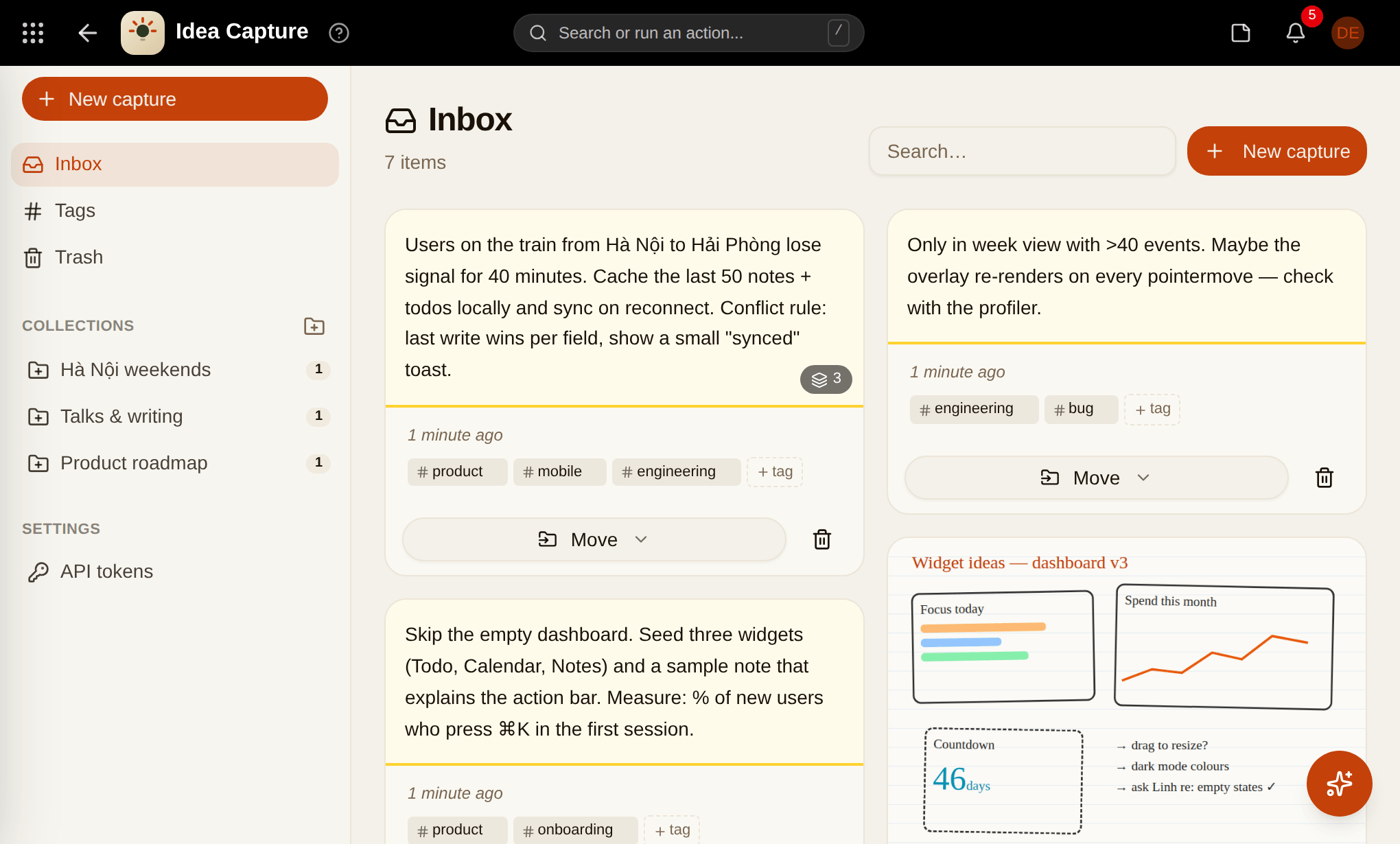Open Move dropdown on the offline cache note
This screenshot has width=1400, height=844.
click(x=594, y=539)
